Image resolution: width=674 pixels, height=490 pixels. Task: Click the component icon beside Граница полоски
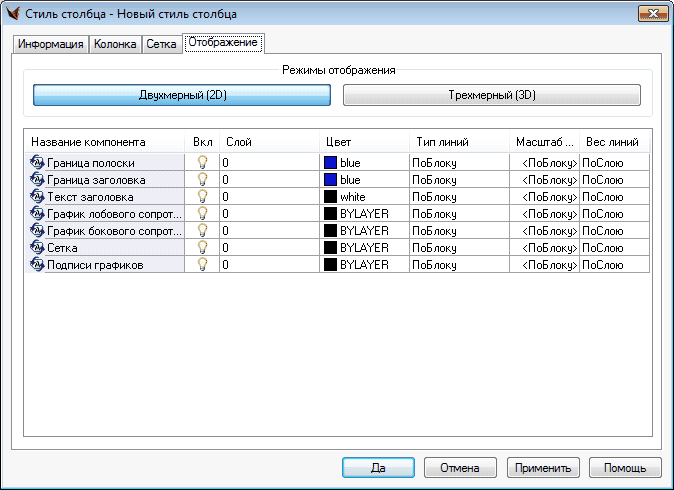(39, 162)
